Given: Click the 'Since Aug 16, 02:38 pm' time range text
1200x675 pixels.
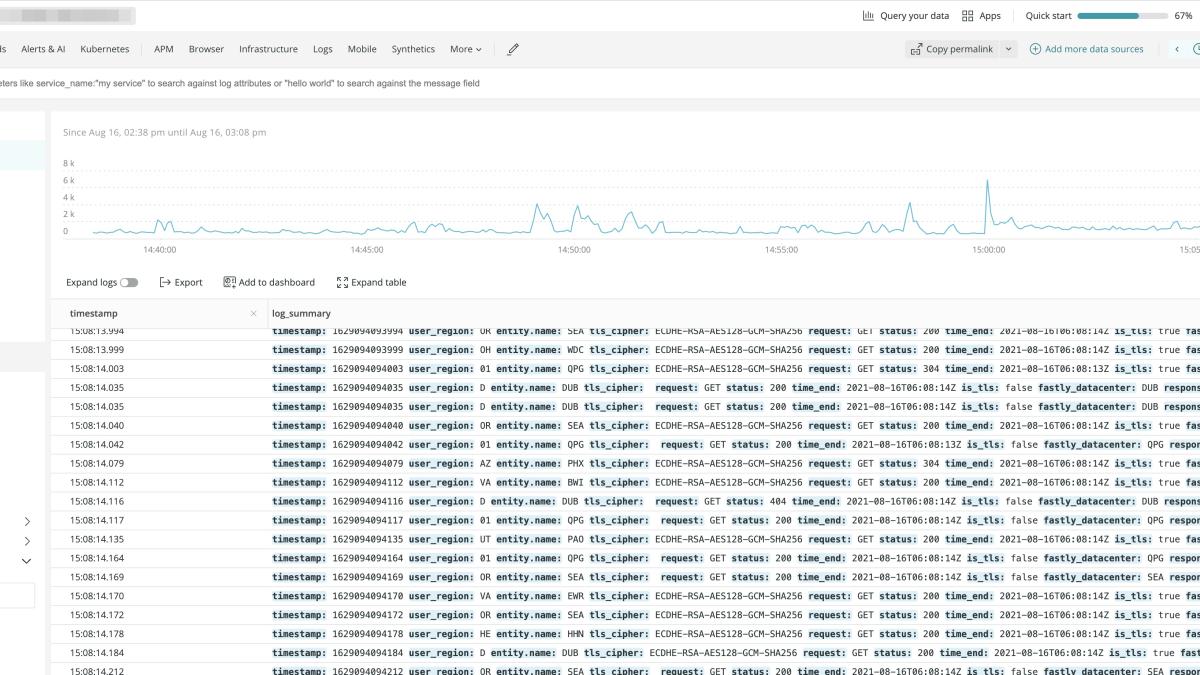Looking at the screenshot, I should tap(164, 132).
